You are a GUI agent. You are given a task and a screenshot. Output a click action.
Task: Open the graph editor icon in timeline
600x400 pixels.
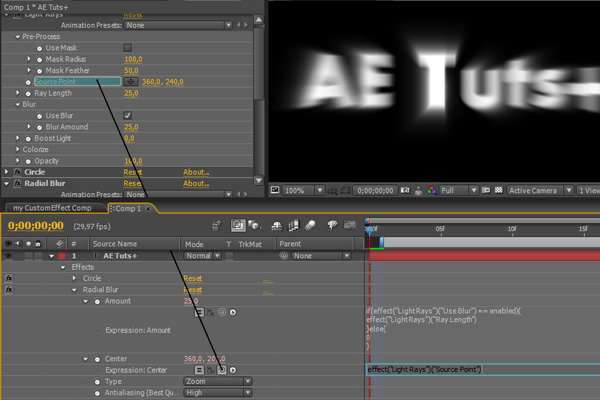350,225
